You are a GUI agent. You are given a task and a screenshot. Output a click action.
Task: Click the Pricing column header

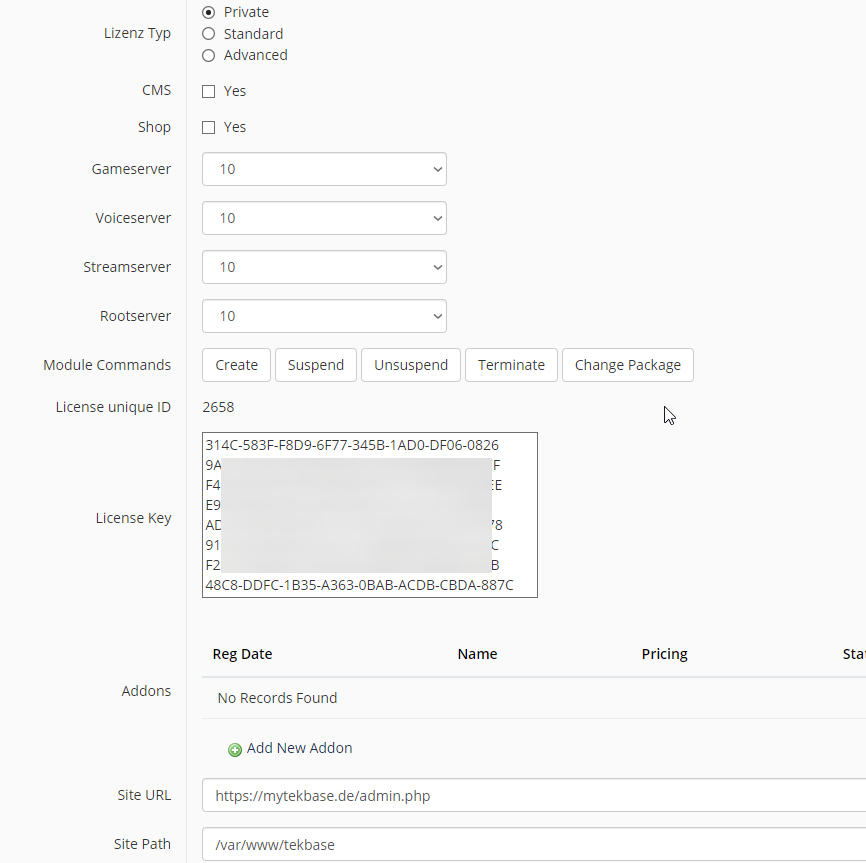click(x=664, y=654)
